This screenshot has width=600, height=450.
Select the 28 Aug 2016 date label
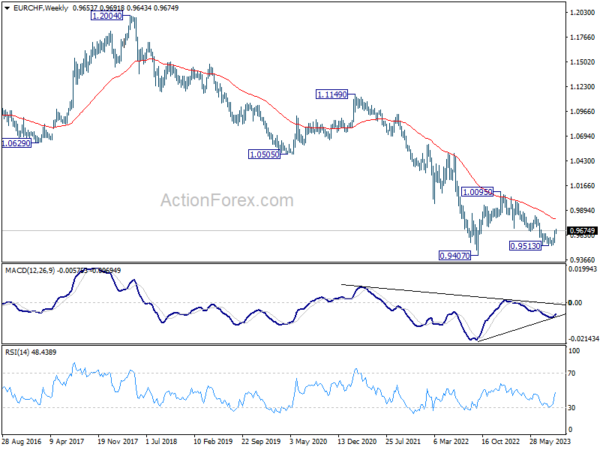(x=21, y=441)
